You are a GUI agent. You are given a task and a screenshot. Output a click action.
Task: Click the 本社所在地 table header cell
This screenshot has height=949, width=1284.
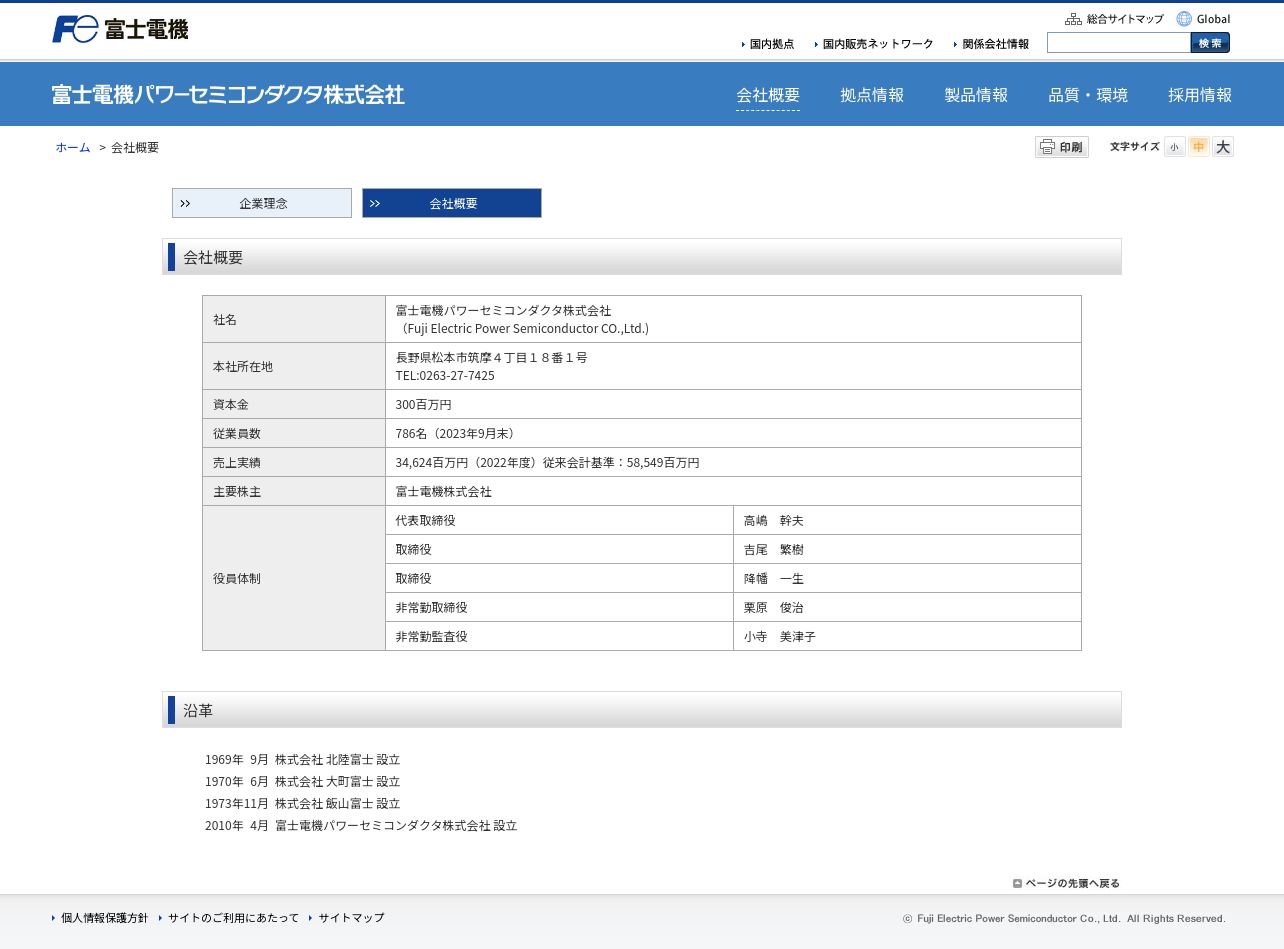click(x=294, y=366)
